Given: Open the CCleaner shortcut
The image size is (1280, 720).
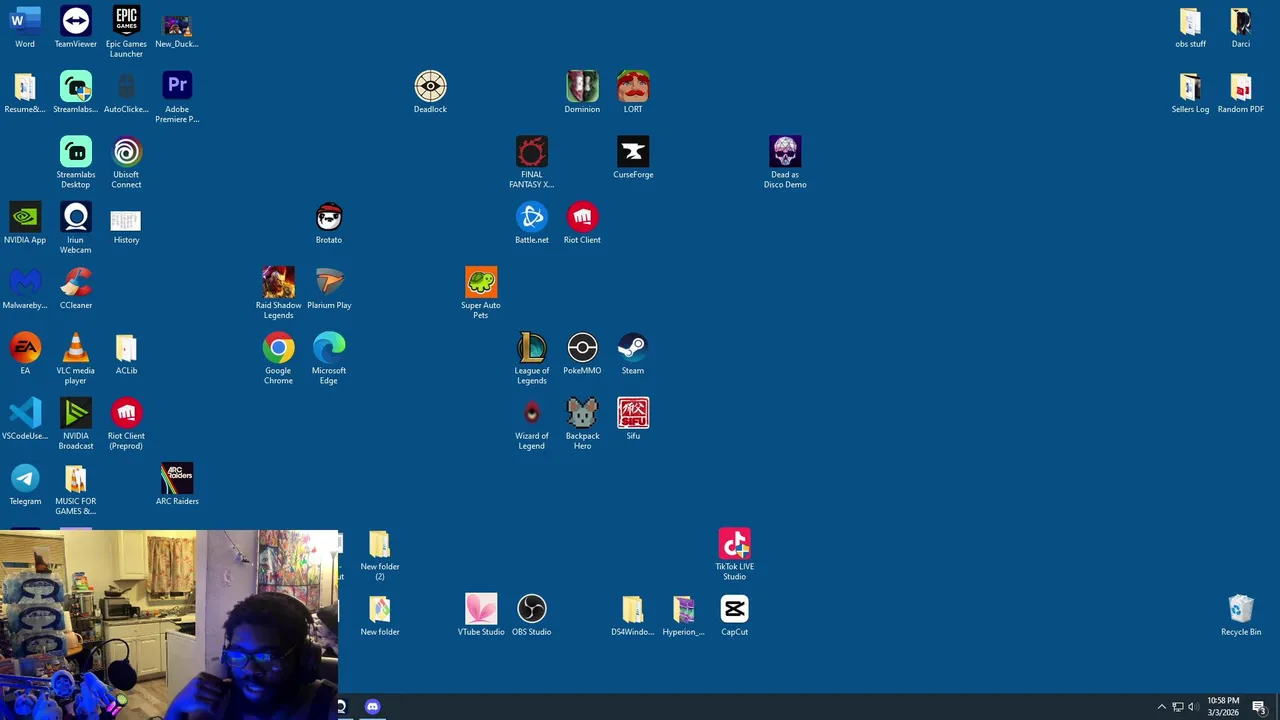Looking at the screenshot, I should pyautogui.click(x=76, y=283).
